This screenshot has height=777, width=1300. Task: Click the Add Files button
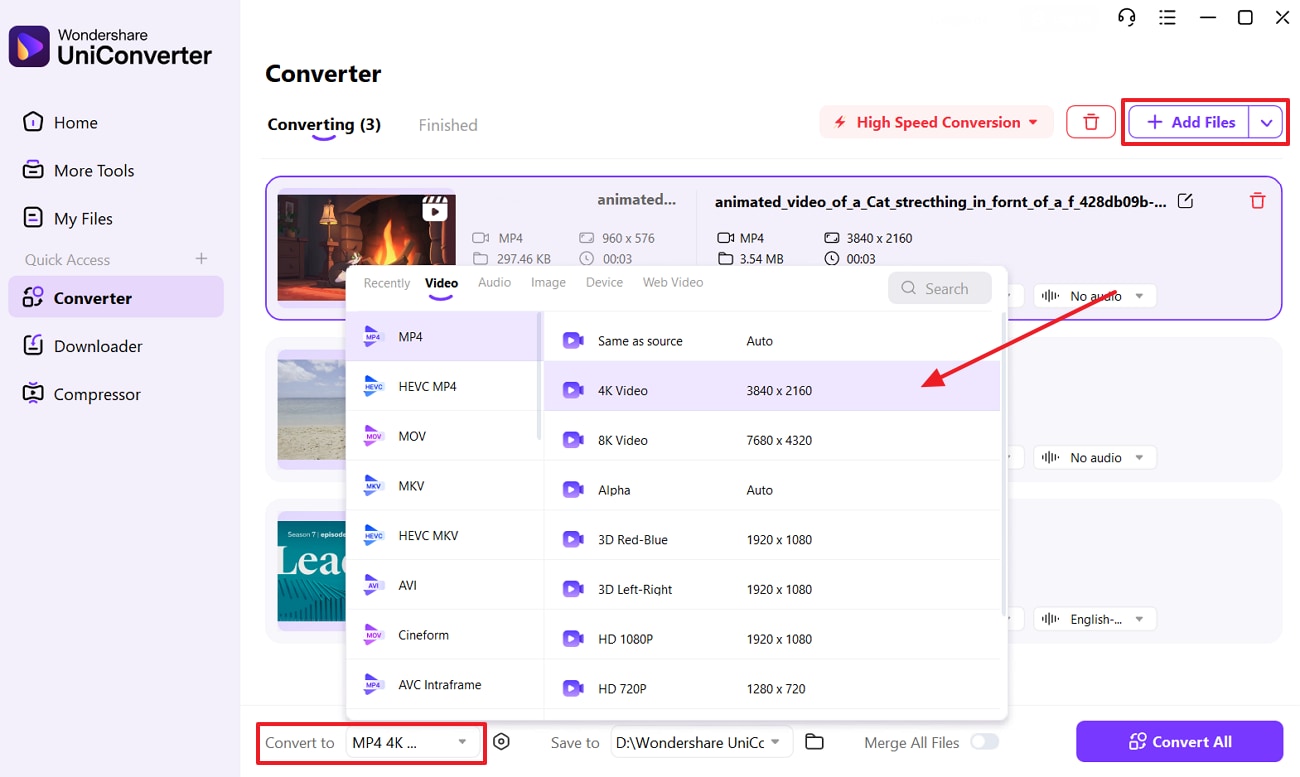1190,122
